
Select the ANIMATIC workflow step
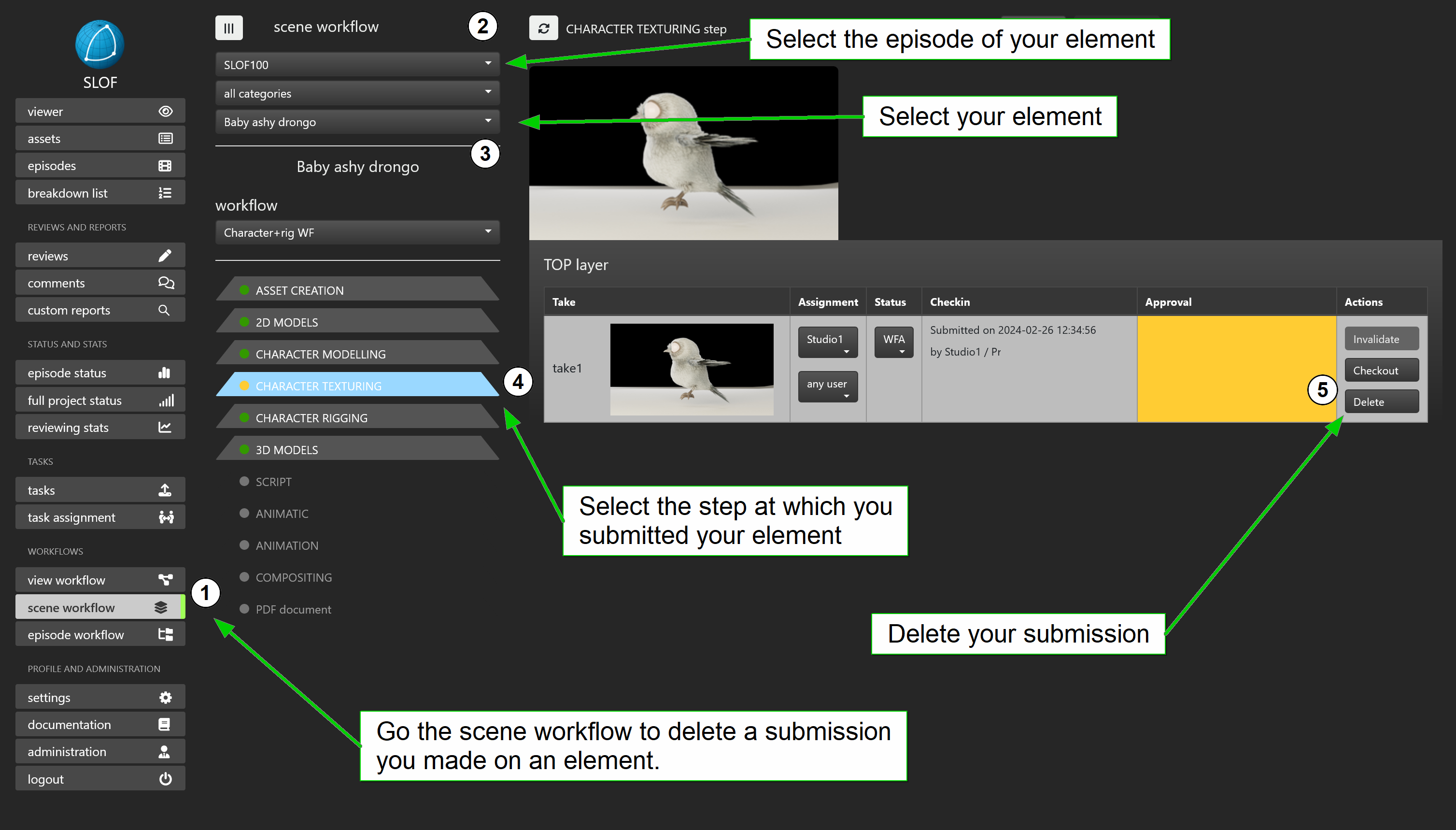pos(282,514)
